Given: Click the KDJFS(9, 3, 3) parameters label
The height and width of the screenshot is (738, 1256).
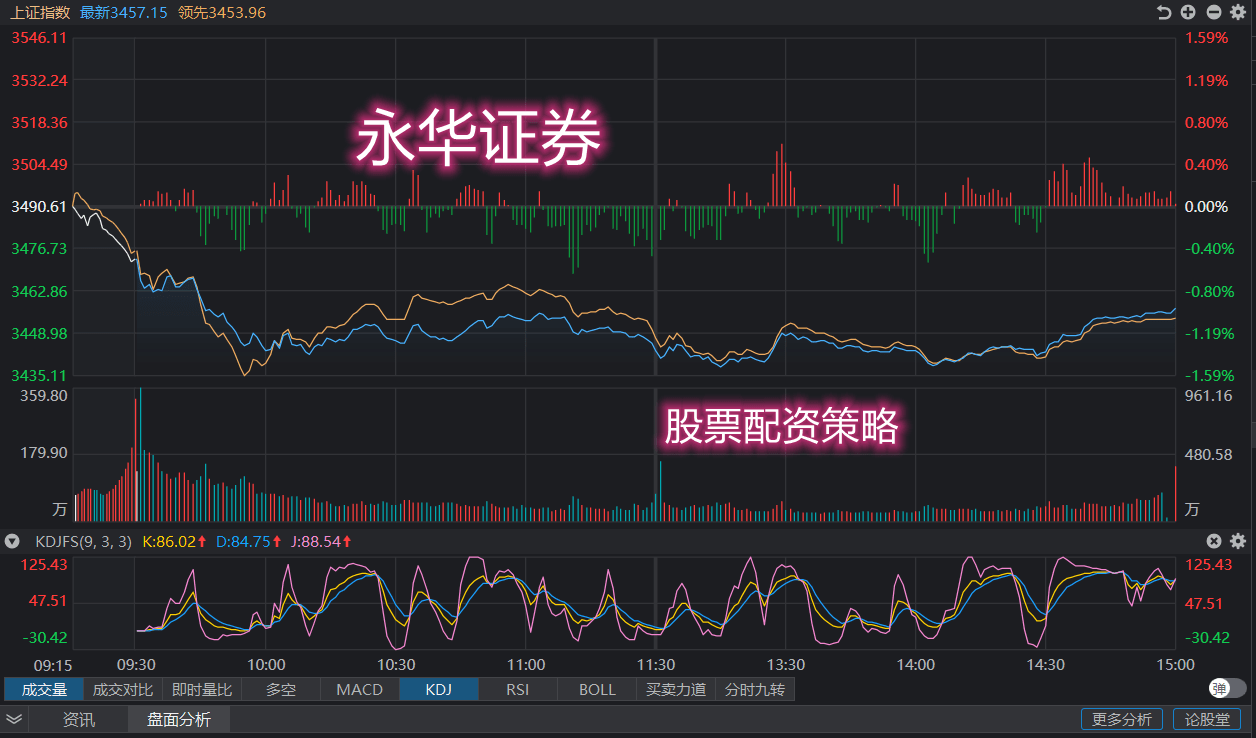Looking at the screenshot, I should tap(83, 541).
